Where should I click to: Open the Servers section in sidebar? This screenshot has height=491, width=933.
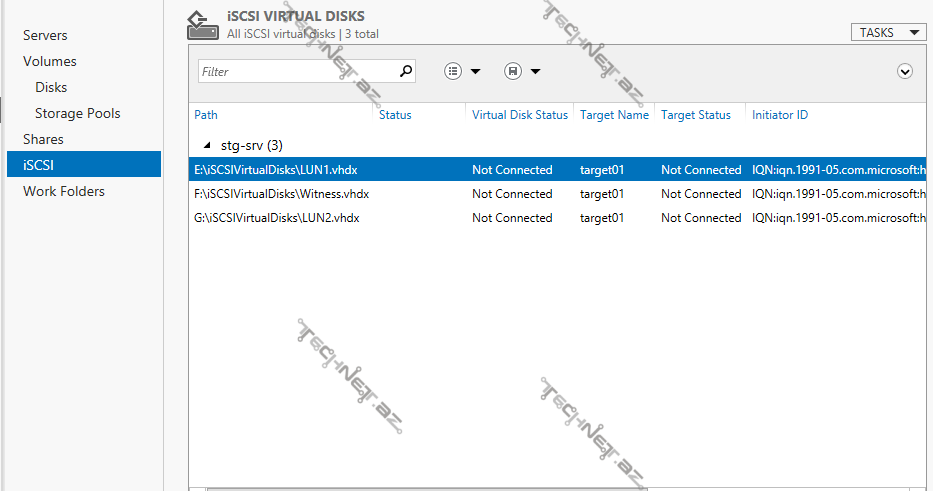click(45, 35)
